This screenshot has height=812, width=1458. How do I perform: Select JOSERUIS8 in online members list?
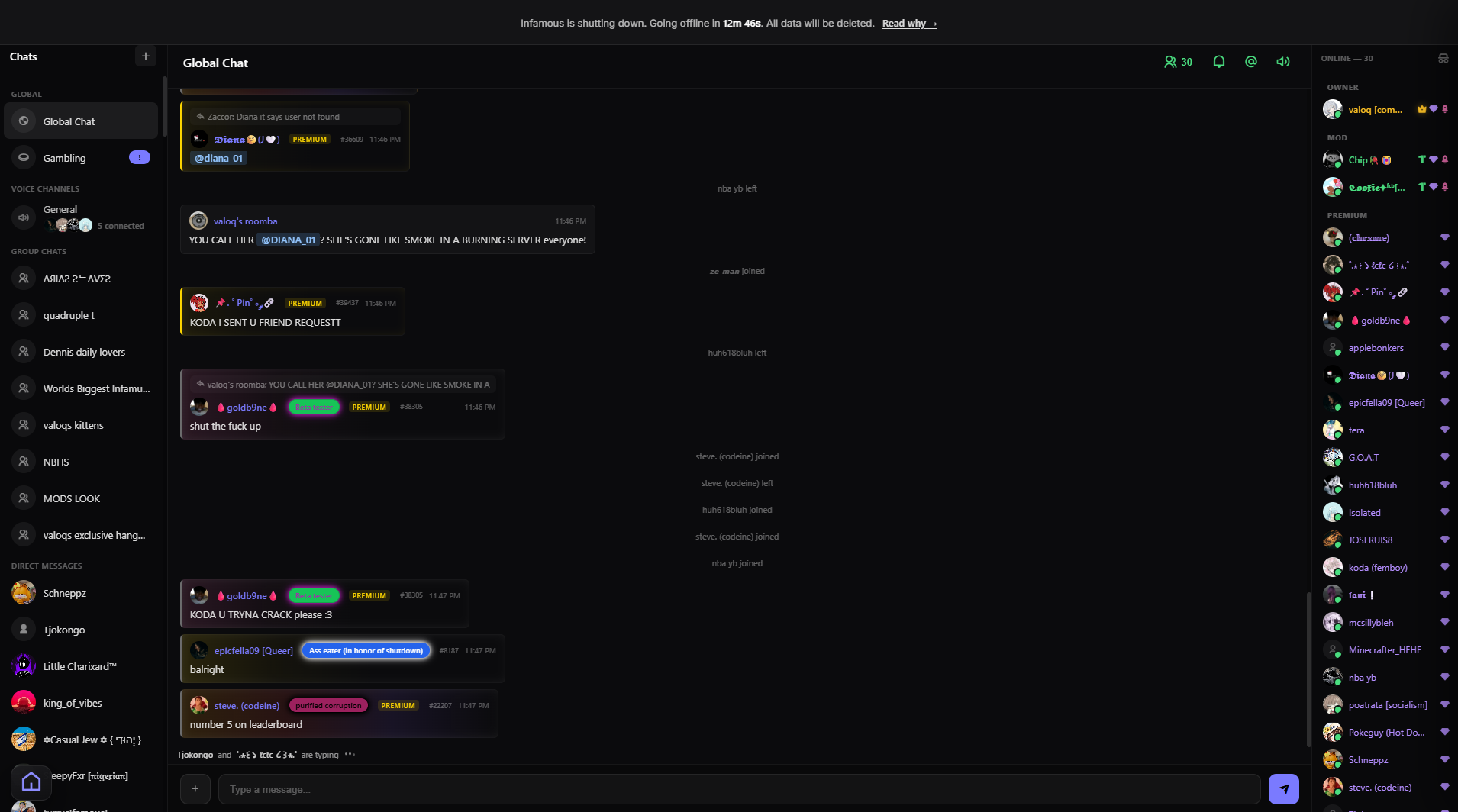1385,540
